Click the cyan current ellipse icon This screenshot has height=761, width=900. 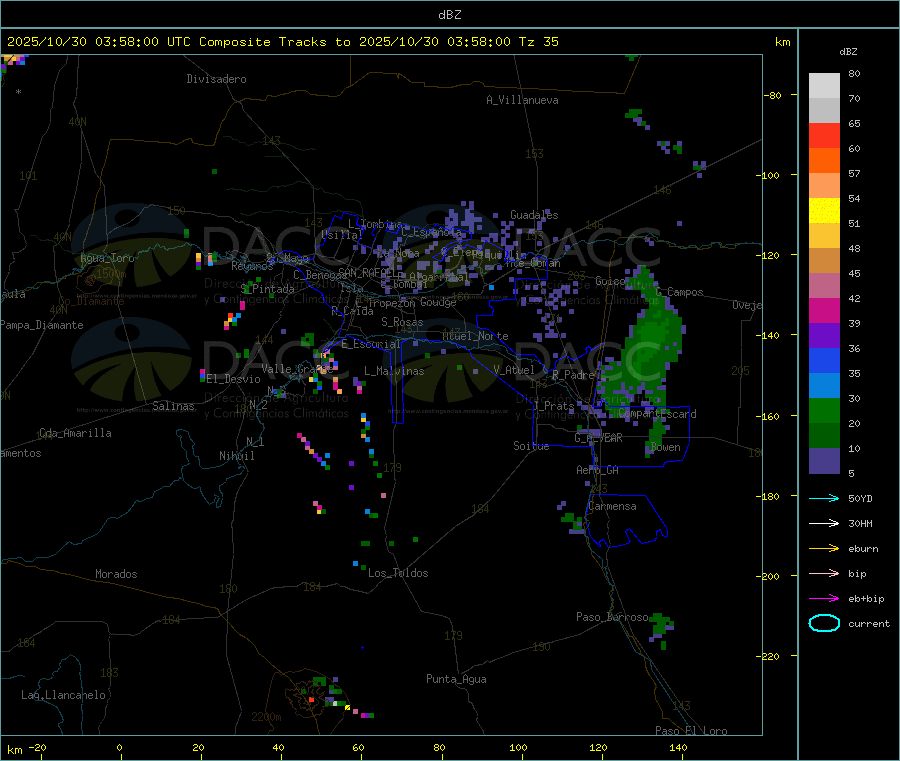click(823, 623)
